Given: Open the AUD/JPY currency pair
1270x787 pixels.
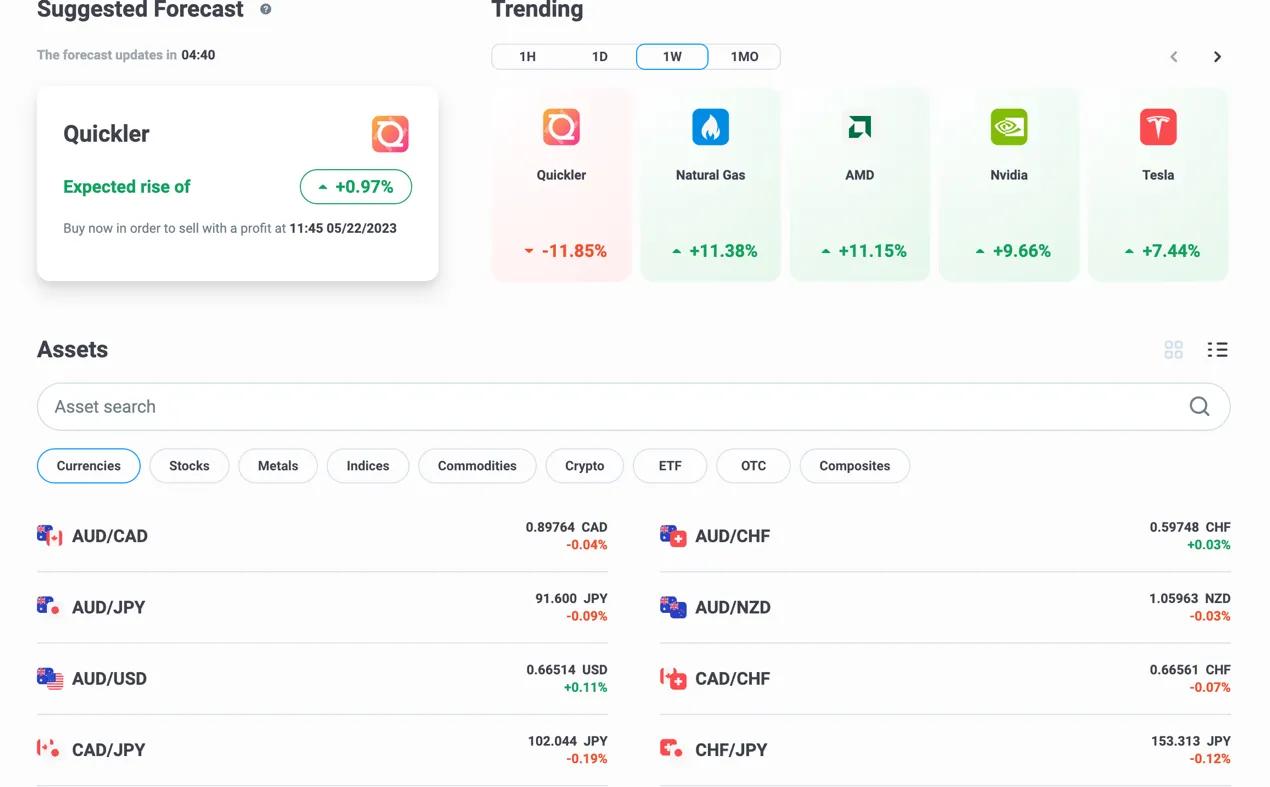Looking at the screenshot, I should pyautogui.click(x=322, y=607).
